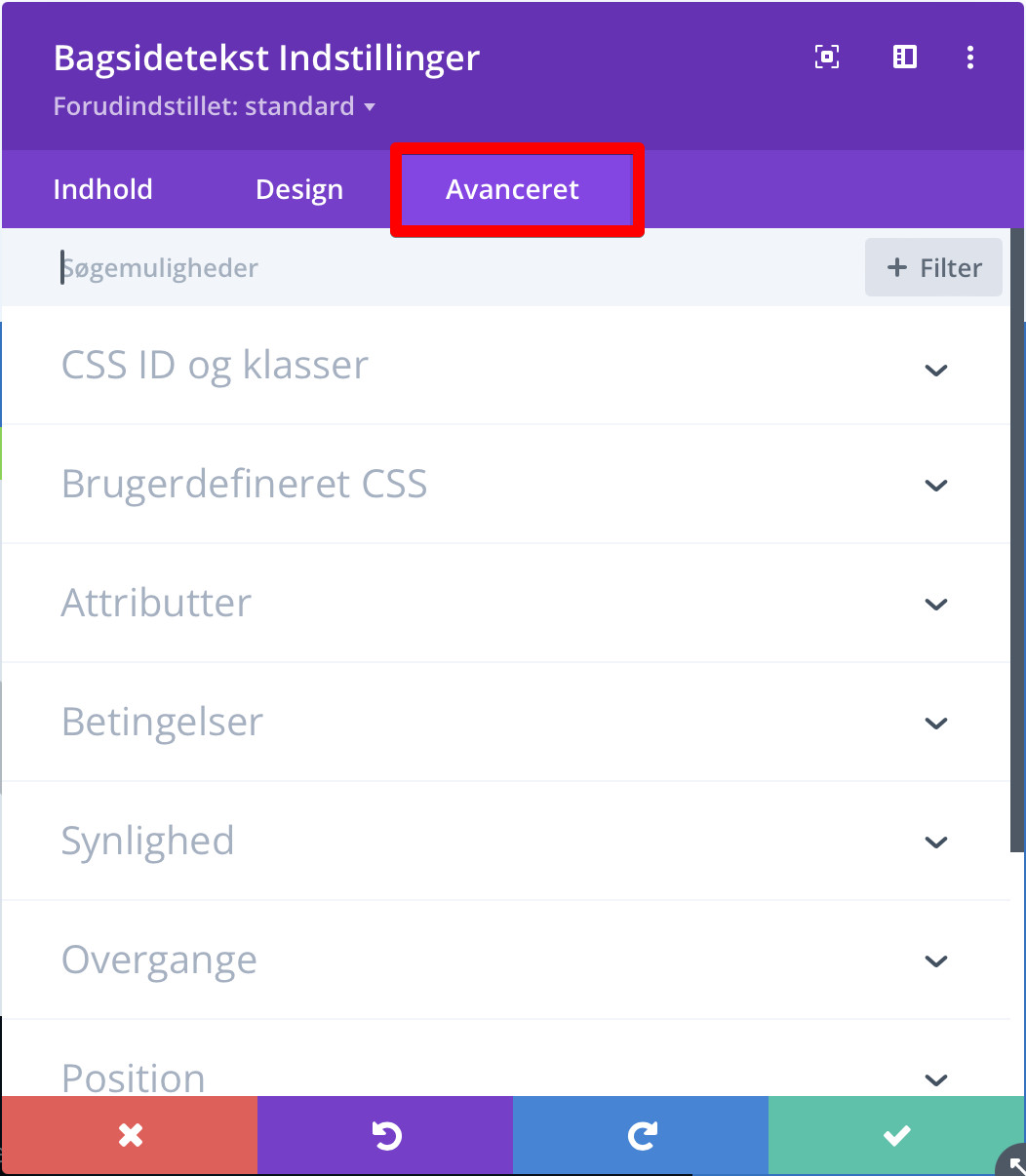This screenshot has height=1176, width=1026.
Task: Expand the Overgange section
Action: point(505,960)
